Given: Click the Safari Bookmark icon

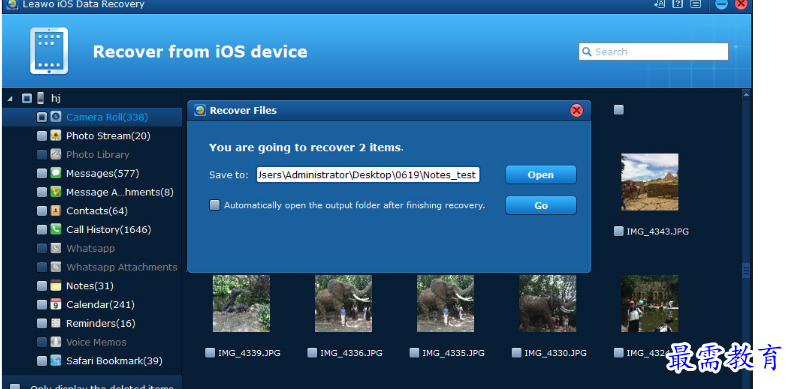Looking at the screenshot, I should (x=56, y=361).
